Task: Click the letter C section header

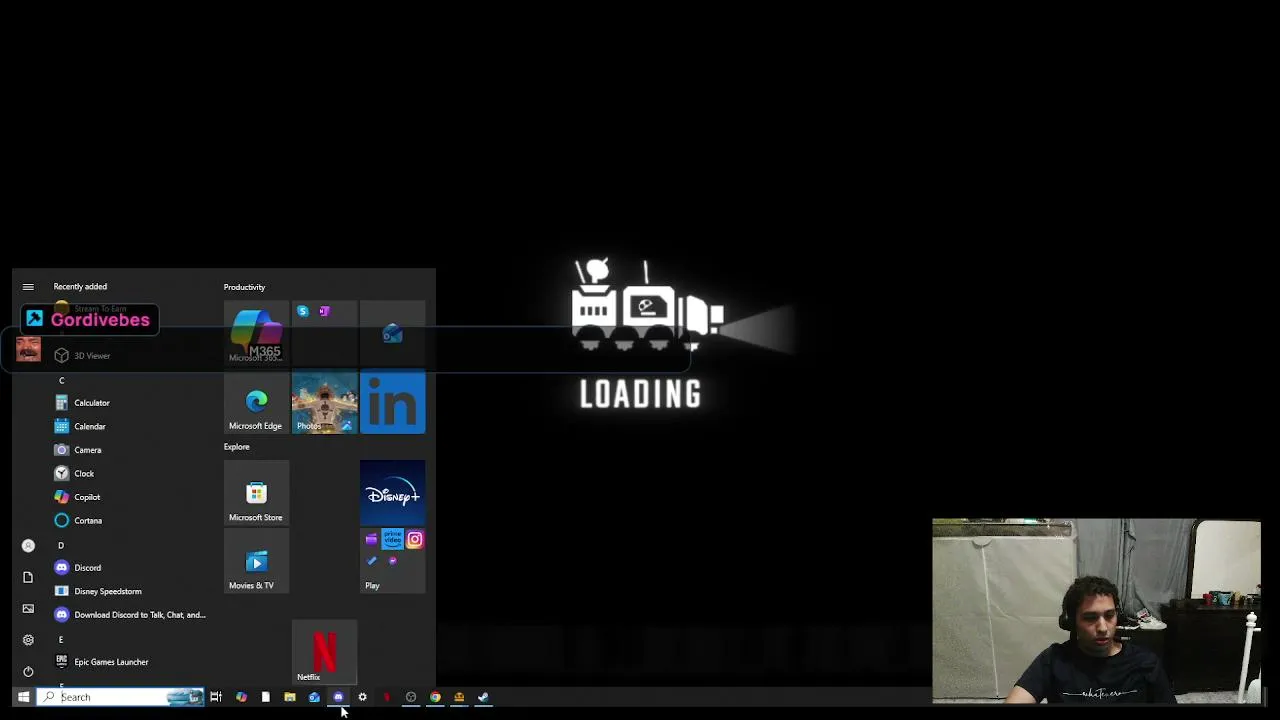Action: 61,381
